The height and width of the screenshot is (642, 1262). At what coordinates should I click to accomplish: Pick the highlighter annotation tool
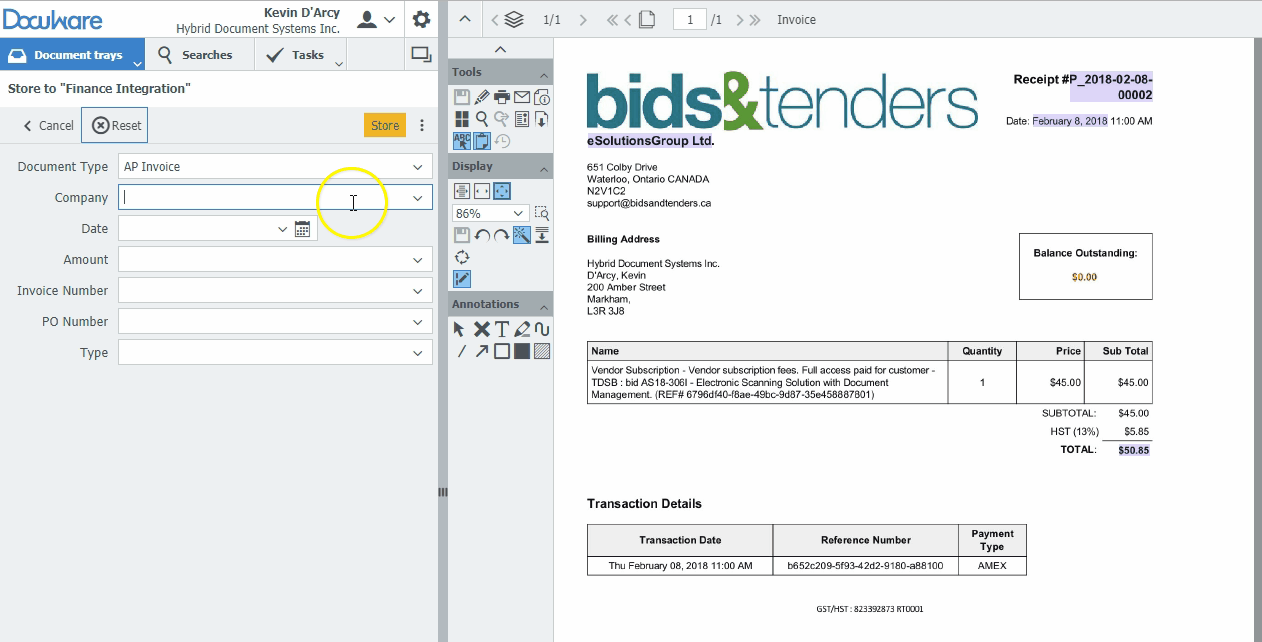click(522, 329)
